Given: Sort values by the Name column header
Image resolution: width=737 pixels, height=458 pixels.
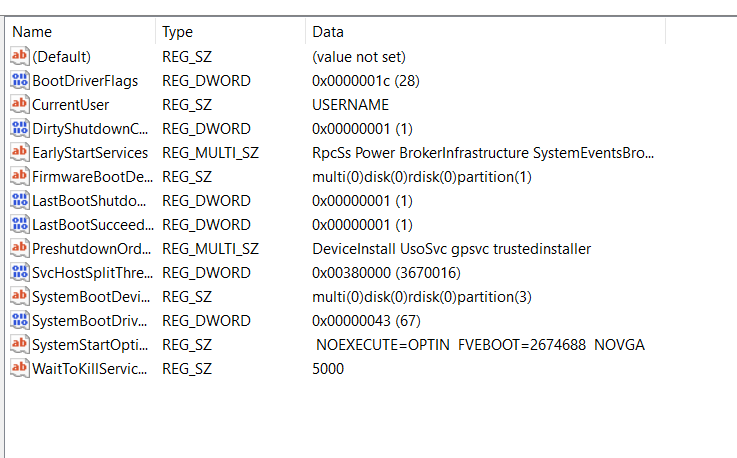Looking at the screenshot, I should click(x=80, y=32).
